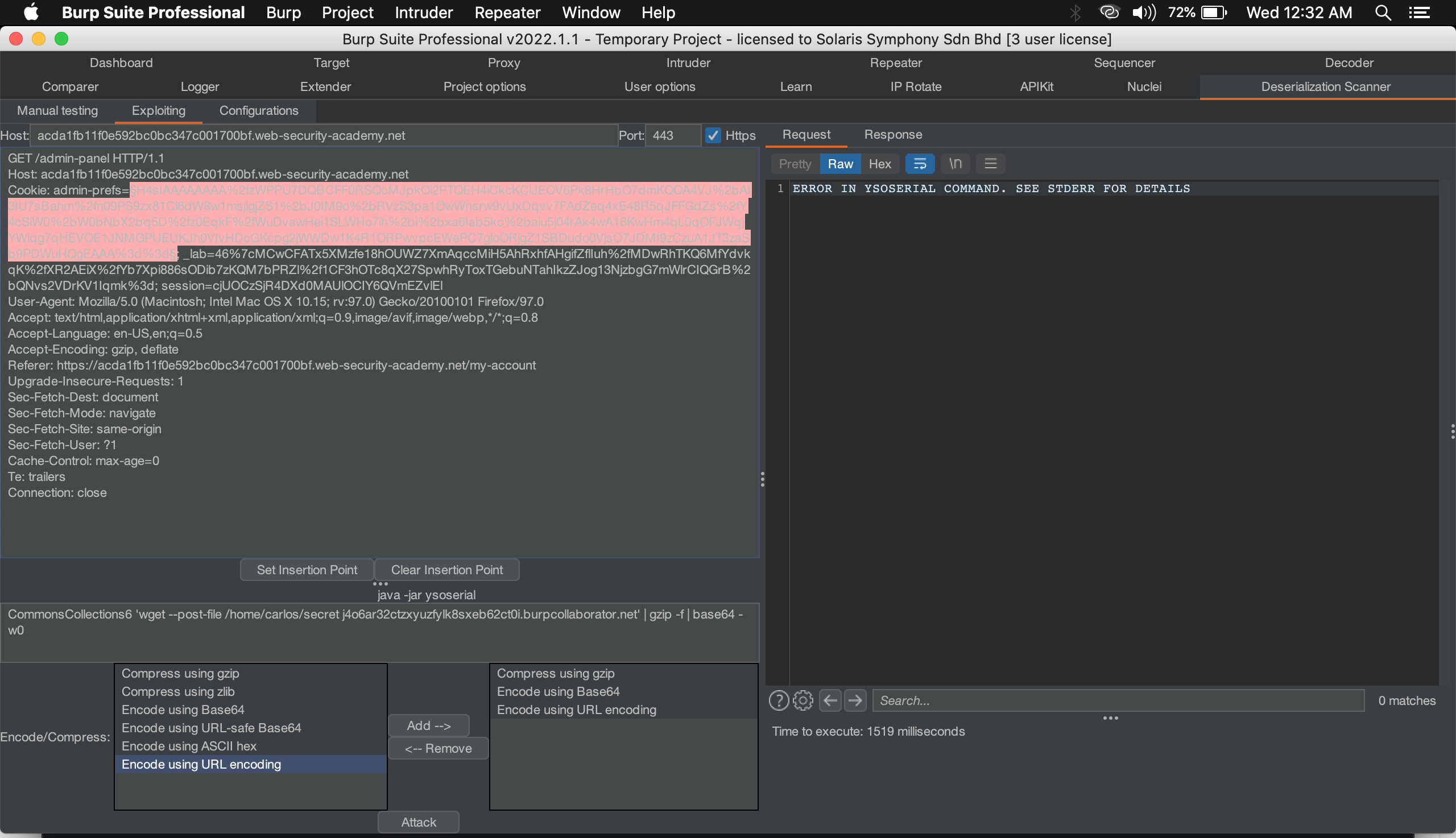Click Set Insertion Point button
This screenshot has width=1456, height=838.
point(307,570)
